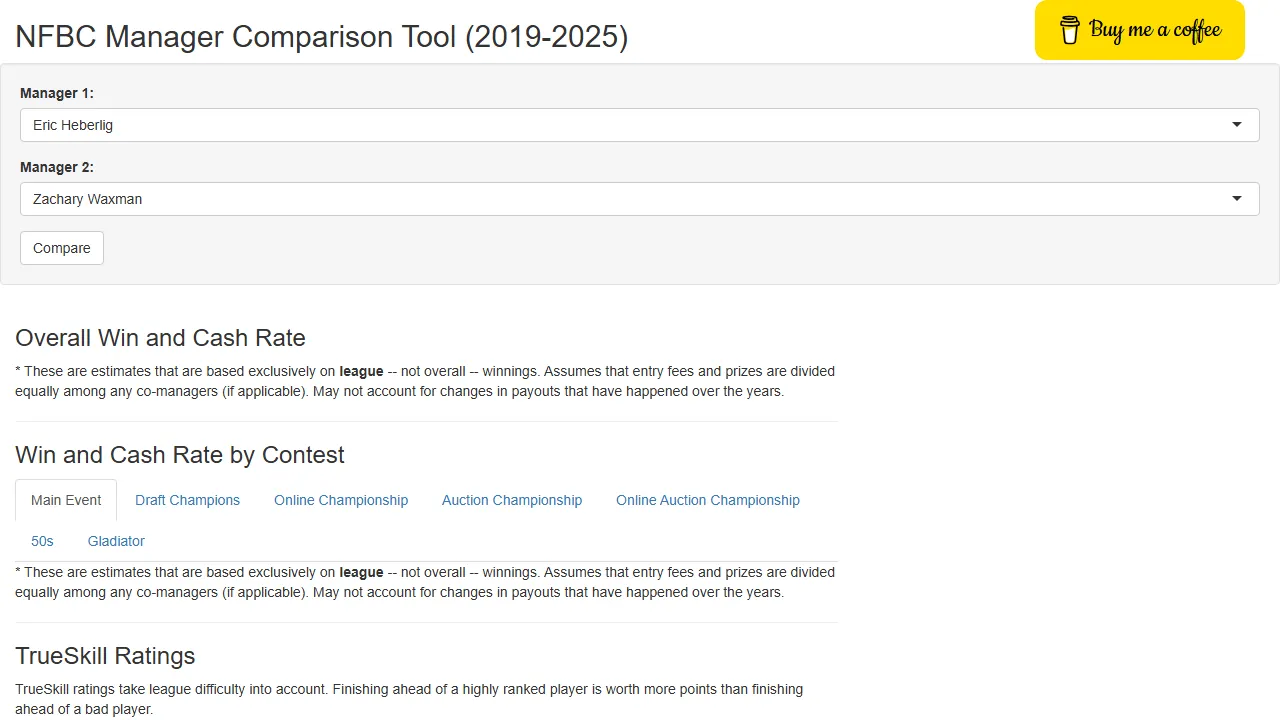Viewport: 1280px width, 720px height.
Task: Click the Overall Win and Cash Rate heading
Action: 160,338
